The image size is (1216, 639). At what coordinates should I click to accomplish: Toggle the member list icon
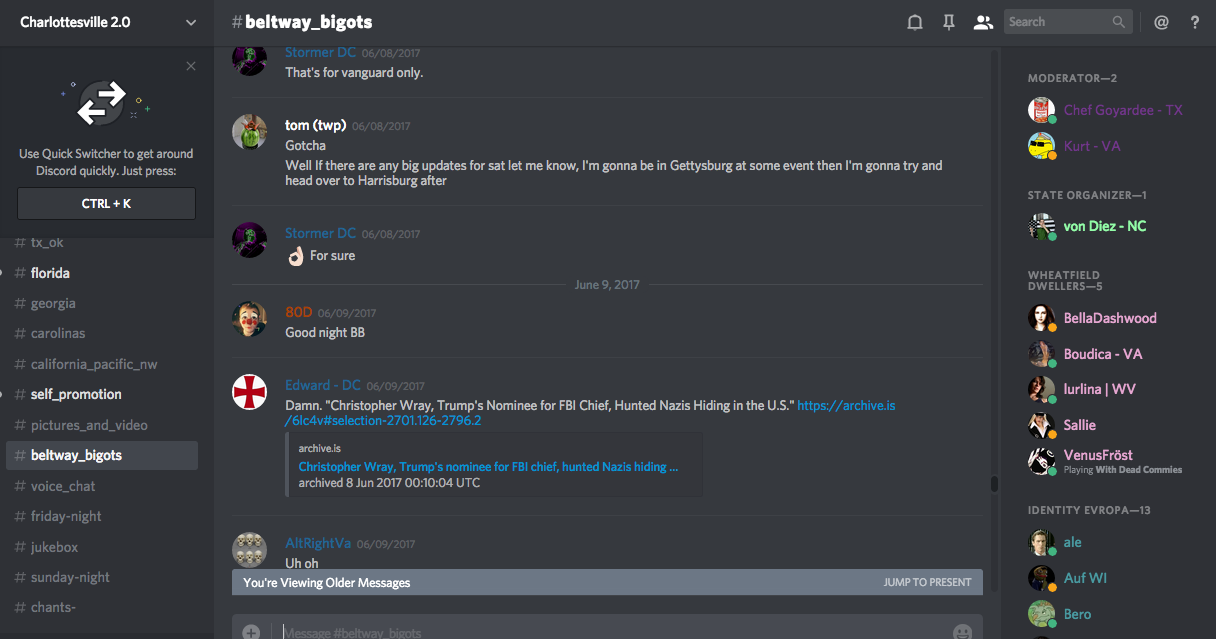(983, 22)
